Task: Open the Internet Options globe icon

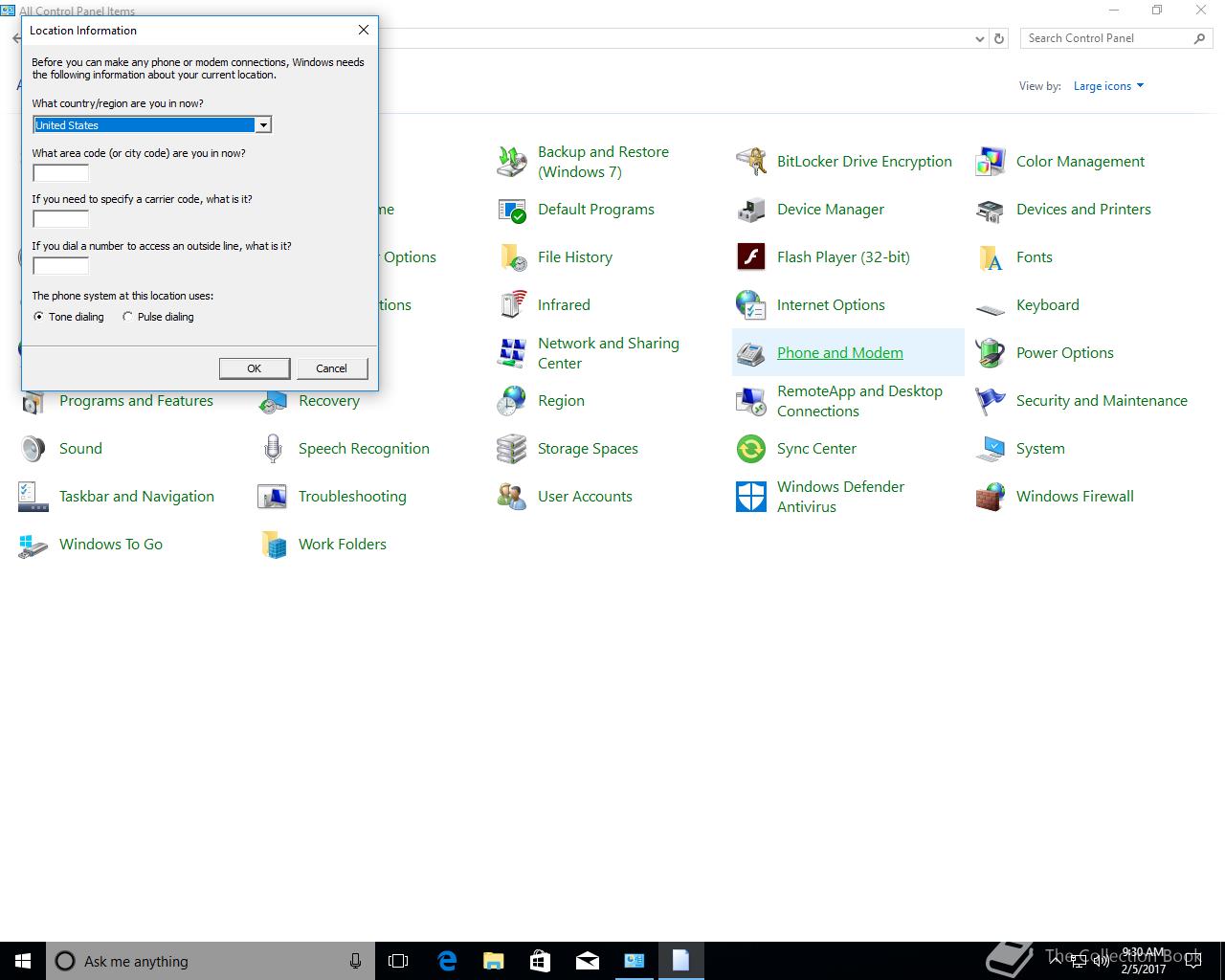Action: pyautogui.click(x=751, y=305)
